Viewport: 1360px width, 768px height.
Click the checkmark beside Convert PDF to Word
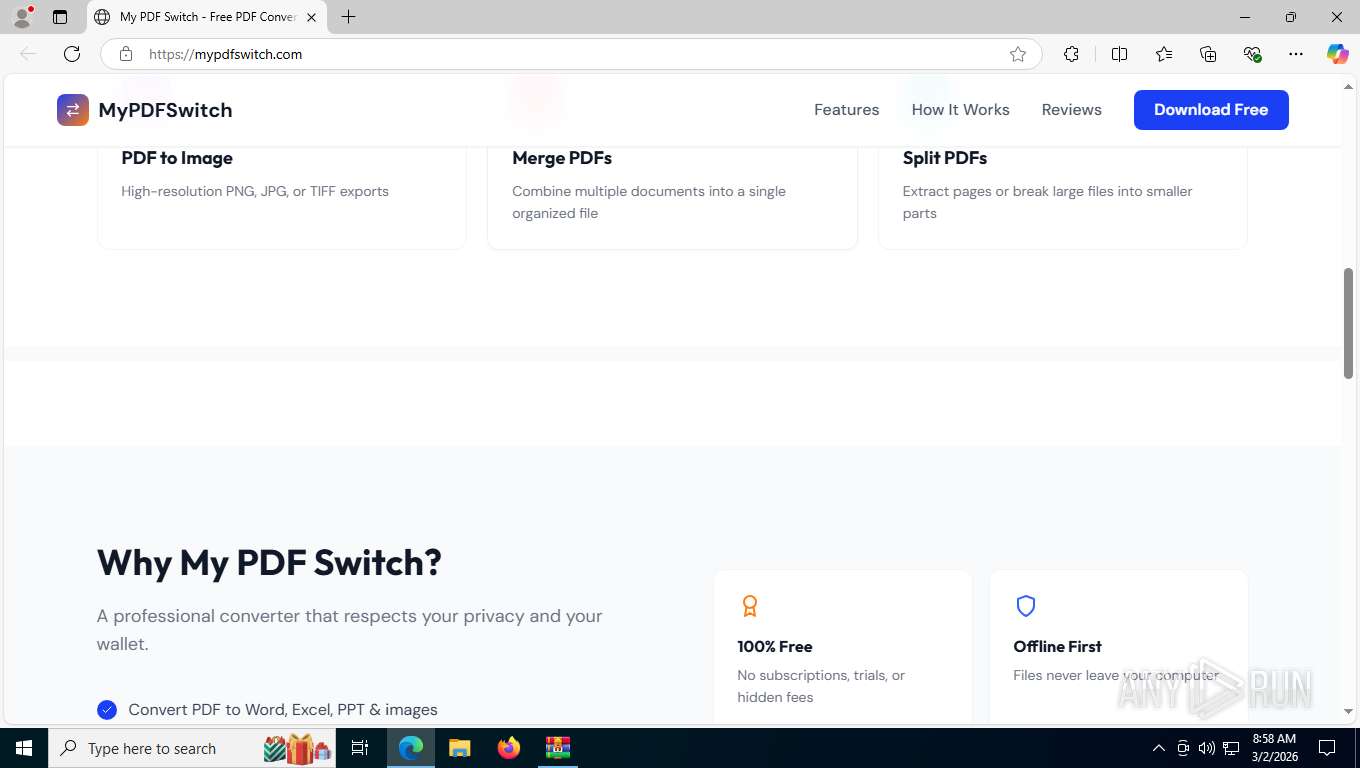pyautogui.click(x=107, y=710)
